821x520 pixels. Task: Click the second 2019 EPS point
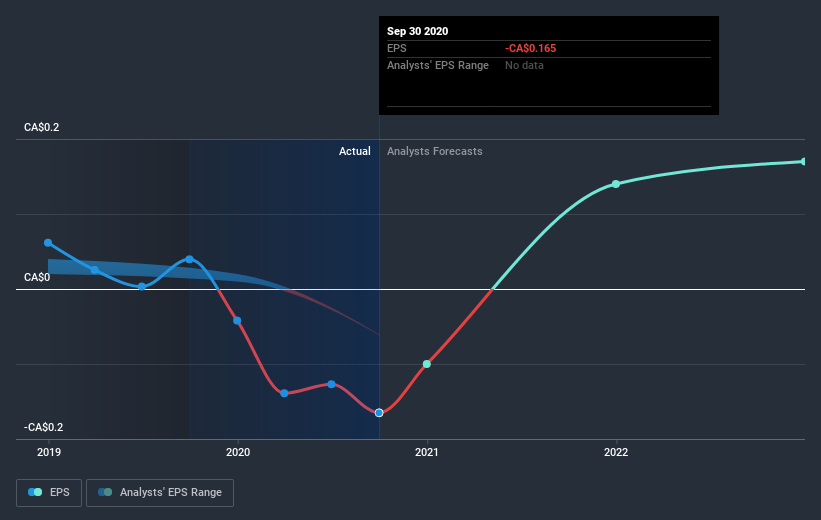95,270
